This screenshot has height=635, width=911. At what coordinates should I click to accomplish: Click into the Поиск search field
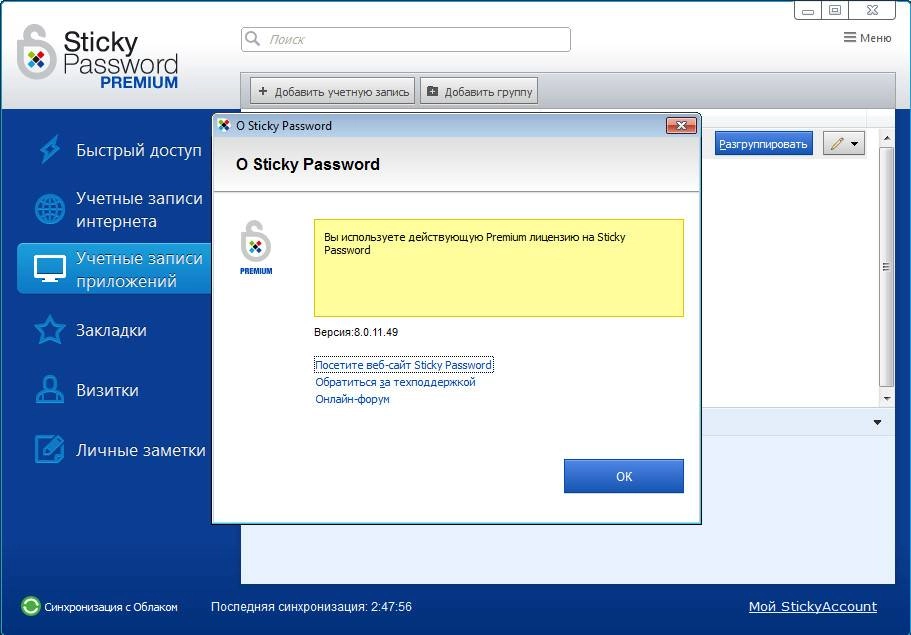click(x=406, y=40)
